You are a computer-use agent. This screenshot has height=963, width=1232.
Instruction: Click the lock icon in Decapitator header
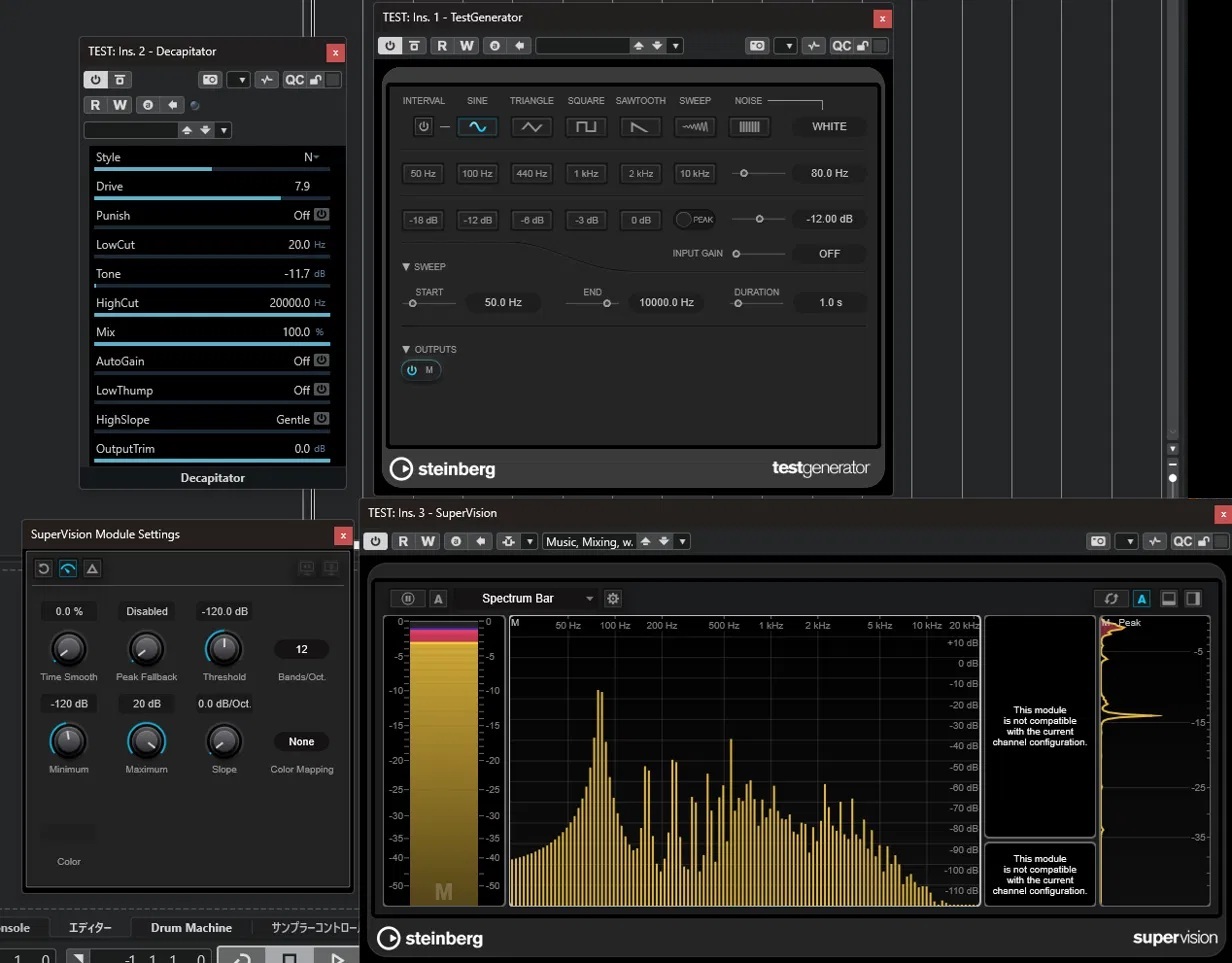316,80
